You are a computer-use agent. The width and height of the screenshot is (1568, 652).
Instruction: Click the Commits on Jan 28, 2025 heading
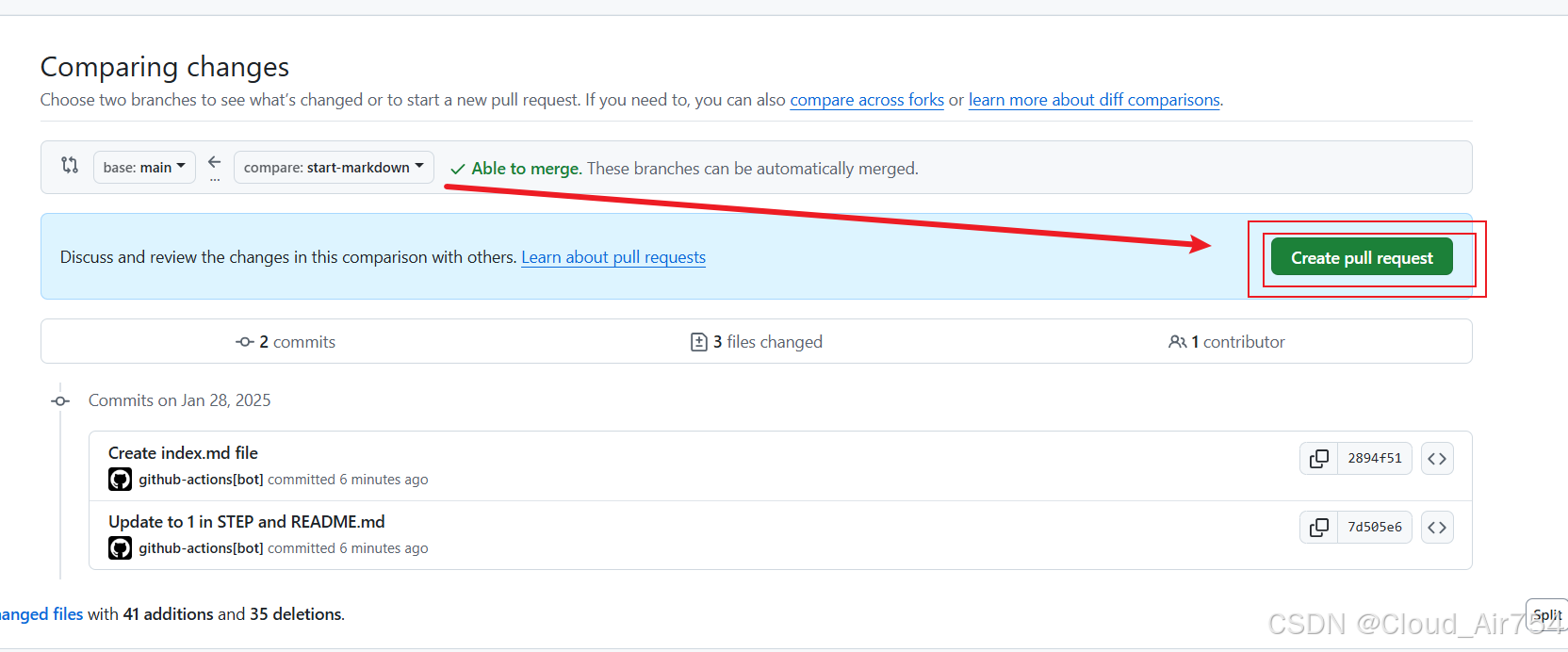(179, 400)
